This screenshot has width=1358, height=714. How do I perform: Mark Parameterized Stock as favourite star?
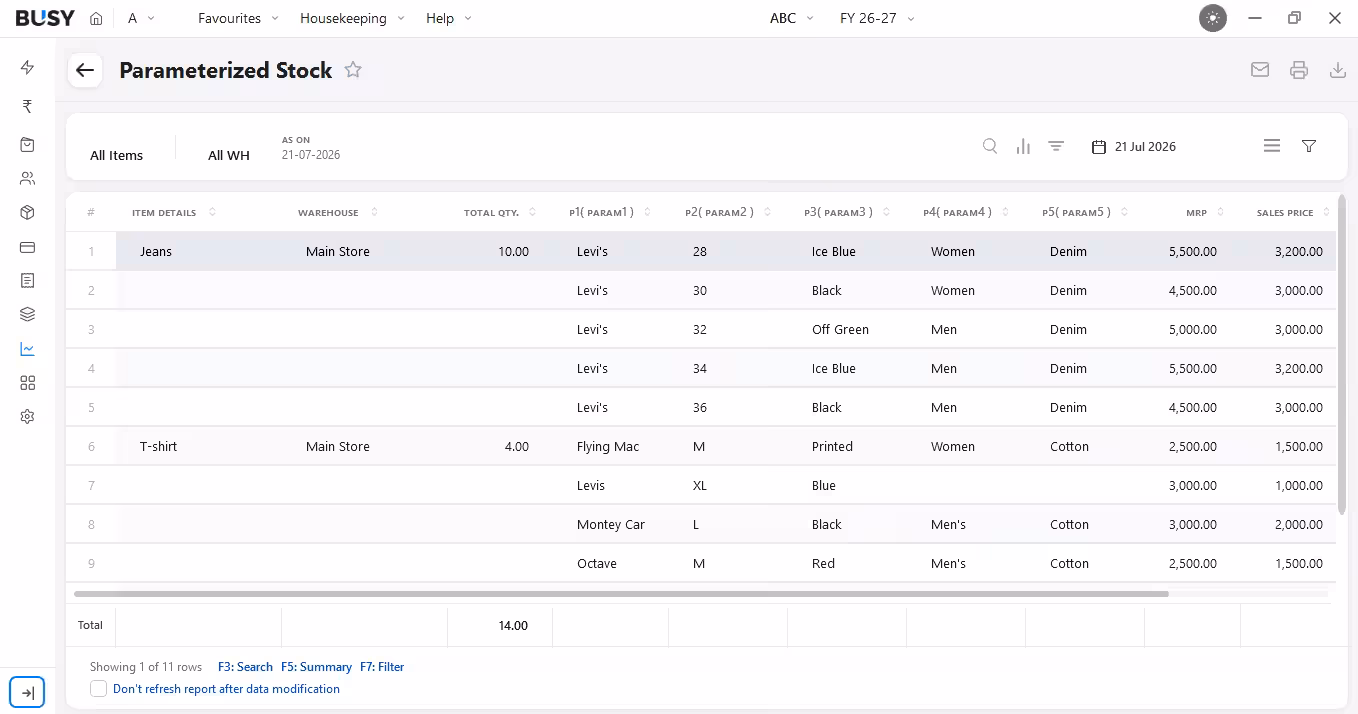tap(353, 70)
